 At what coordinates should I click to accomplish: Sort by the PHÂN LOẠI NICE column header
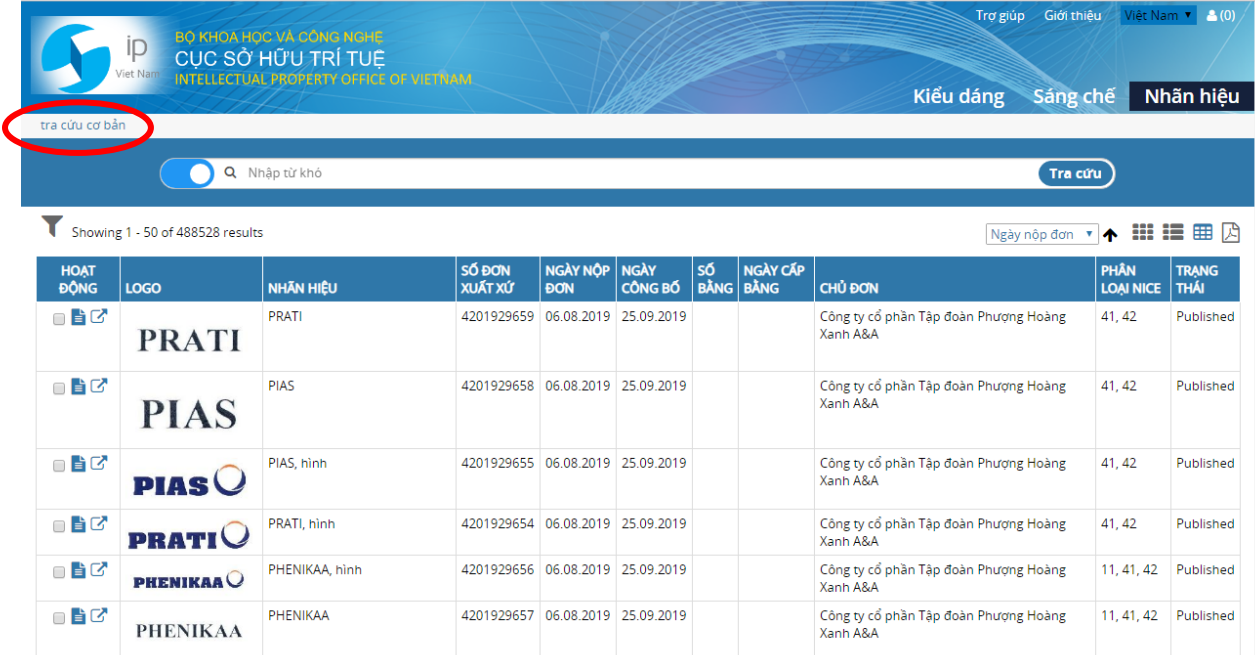(1131, 279)
